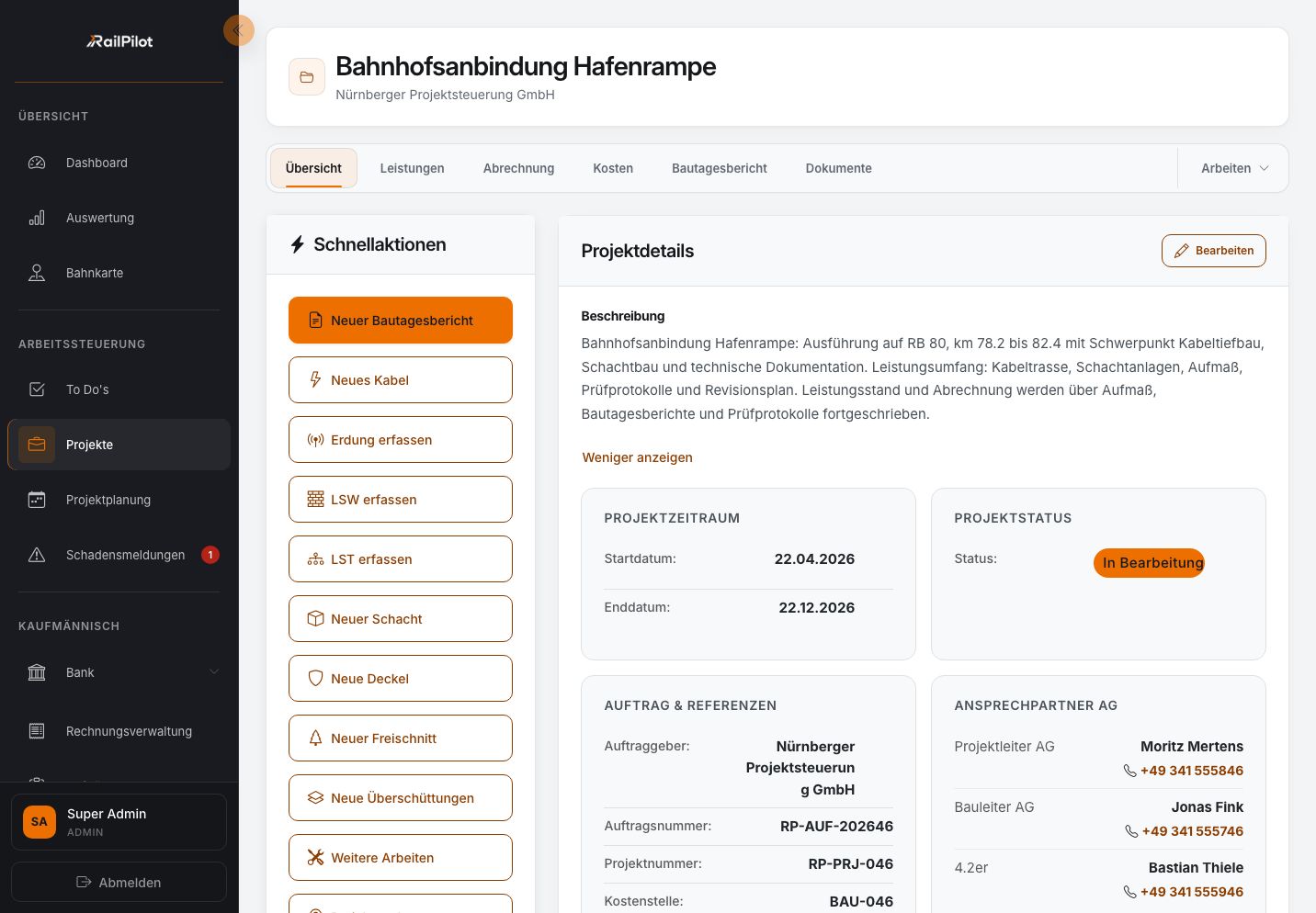Click the Enddatum value 22.12.2026
This screenshot has width=1316, height=913.
[816, 607]
